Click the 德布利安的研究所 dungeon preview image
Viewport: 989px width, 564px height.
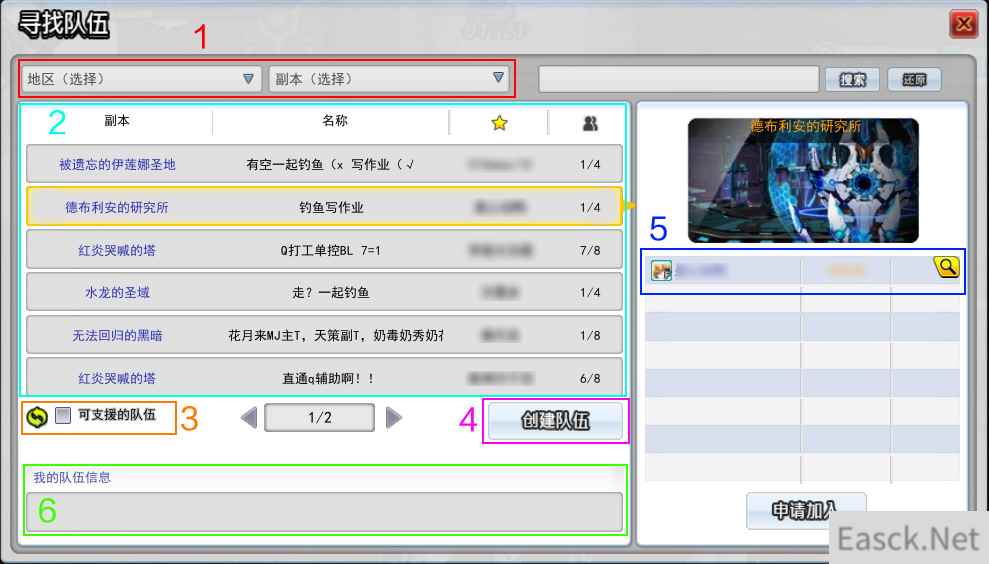803,180
